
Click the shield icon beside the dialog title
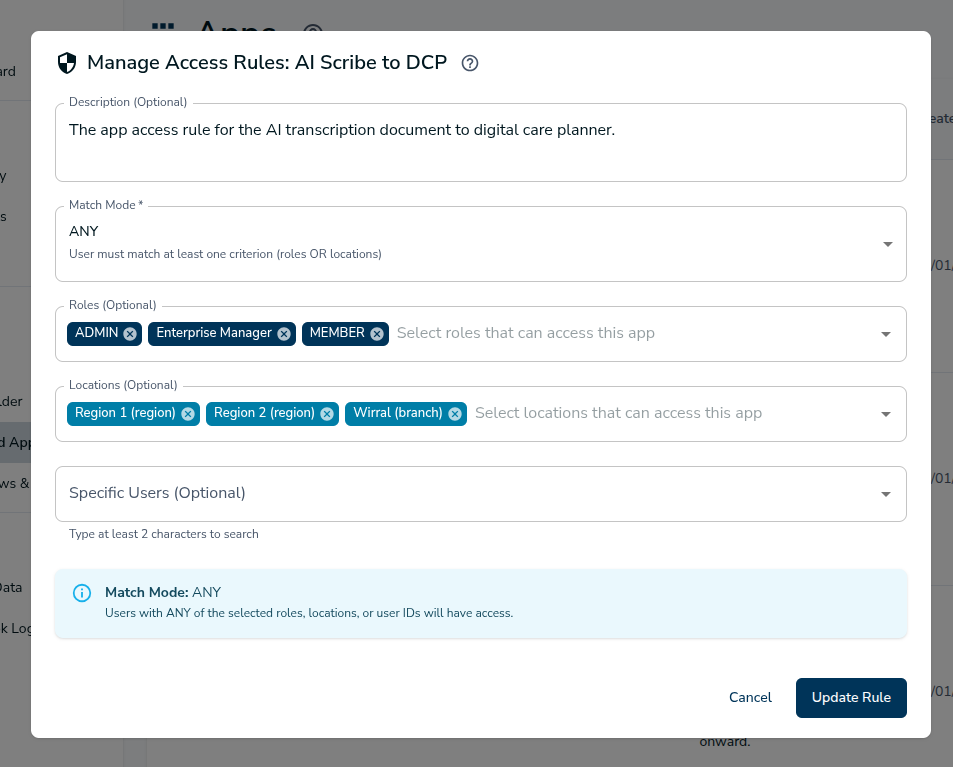pyautogui.click(x=66, y=62)
